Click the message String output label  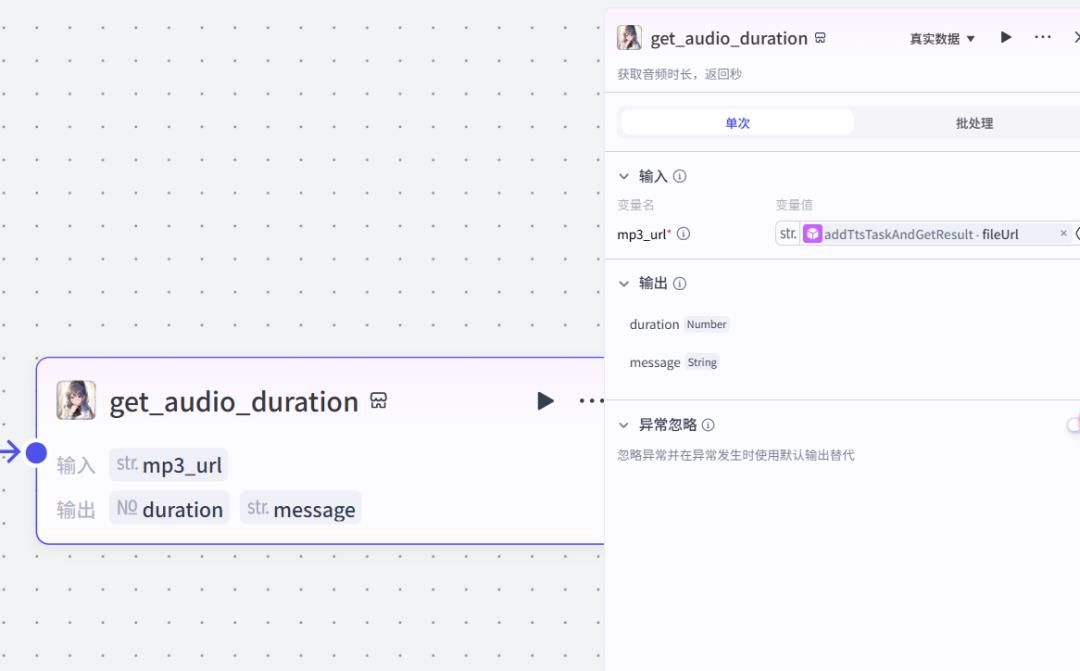pyautogui.click(x=676, y=362)
